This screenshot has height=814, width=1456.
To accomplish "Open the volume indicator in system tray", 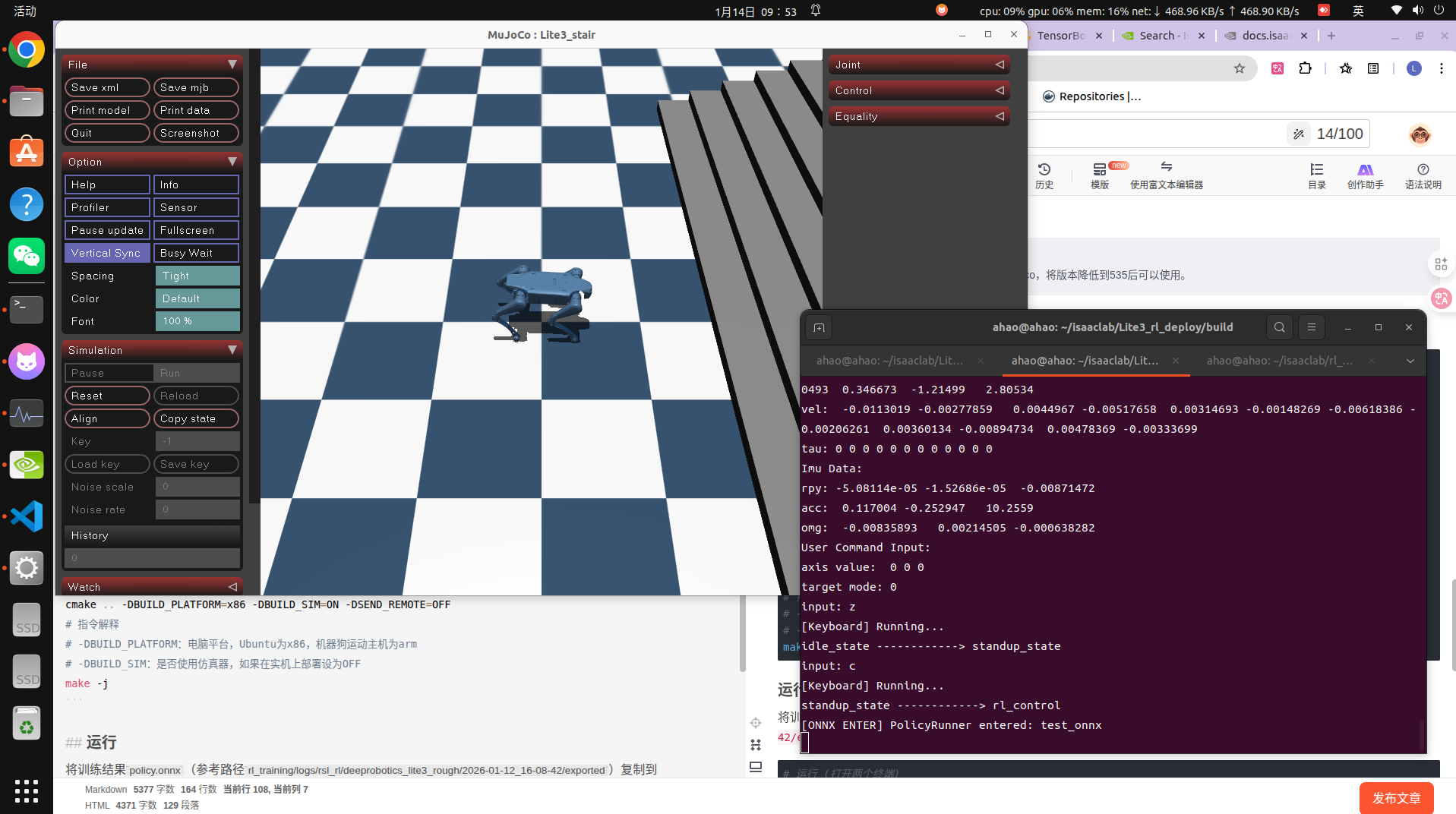I will coord(1417,11).
